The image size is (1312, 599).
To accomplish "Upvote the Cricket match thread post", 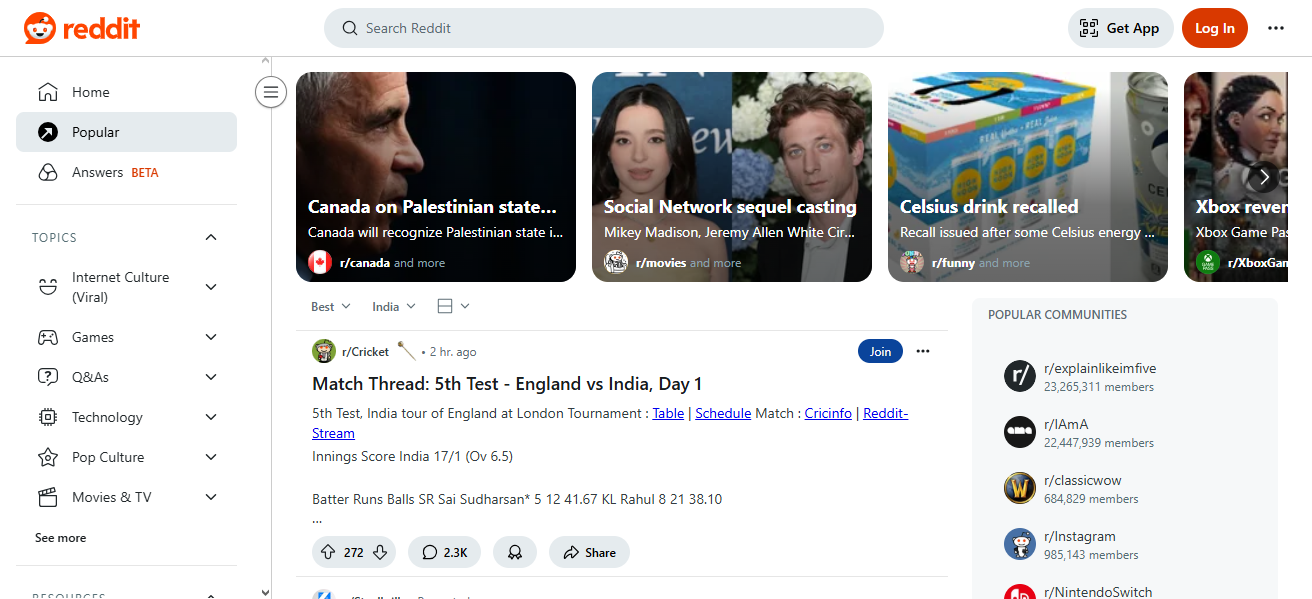I will [x=327, y=552].
